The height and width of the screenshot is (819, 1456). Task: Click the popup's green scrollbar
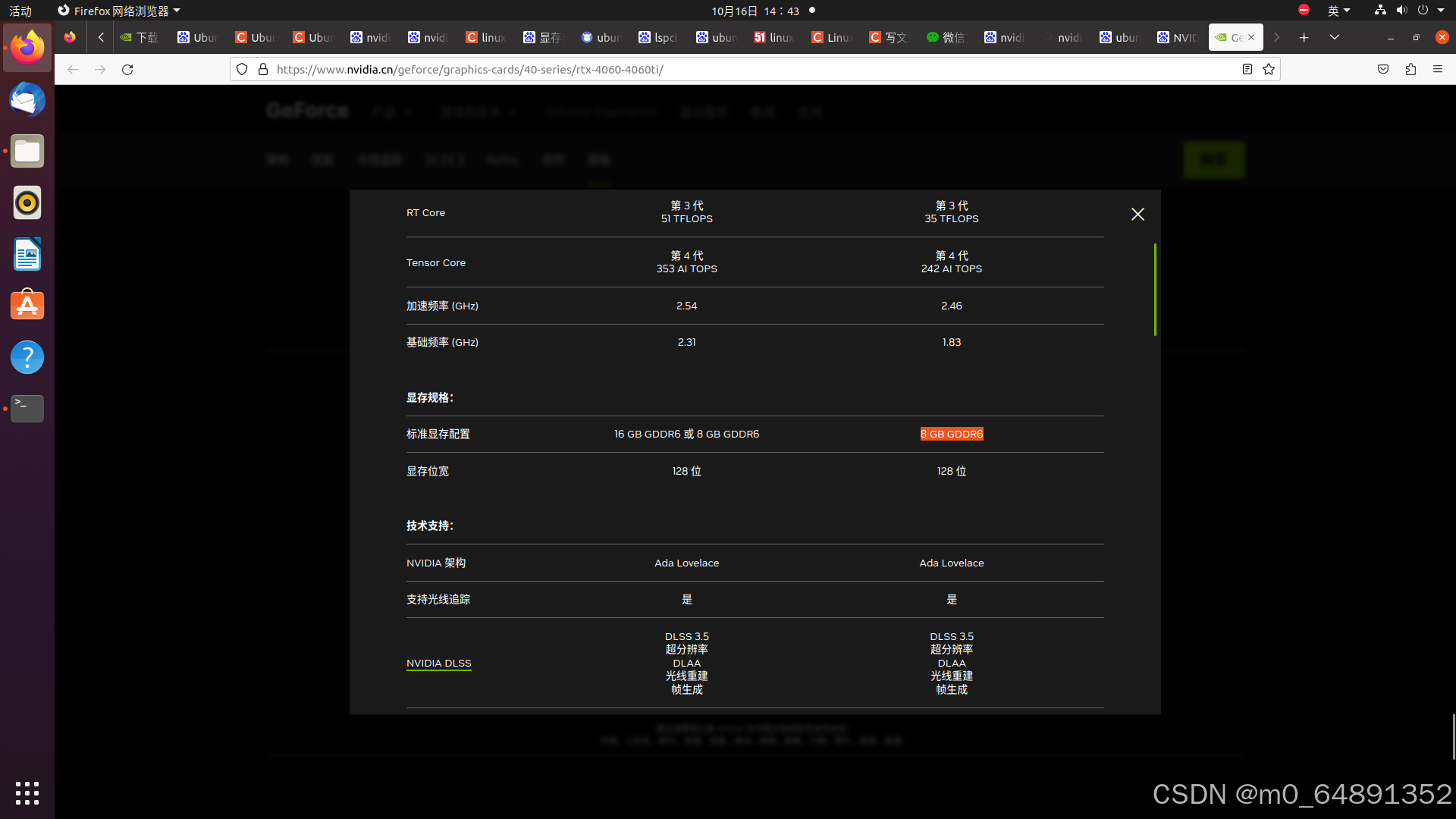click(x=1155, y=290)
